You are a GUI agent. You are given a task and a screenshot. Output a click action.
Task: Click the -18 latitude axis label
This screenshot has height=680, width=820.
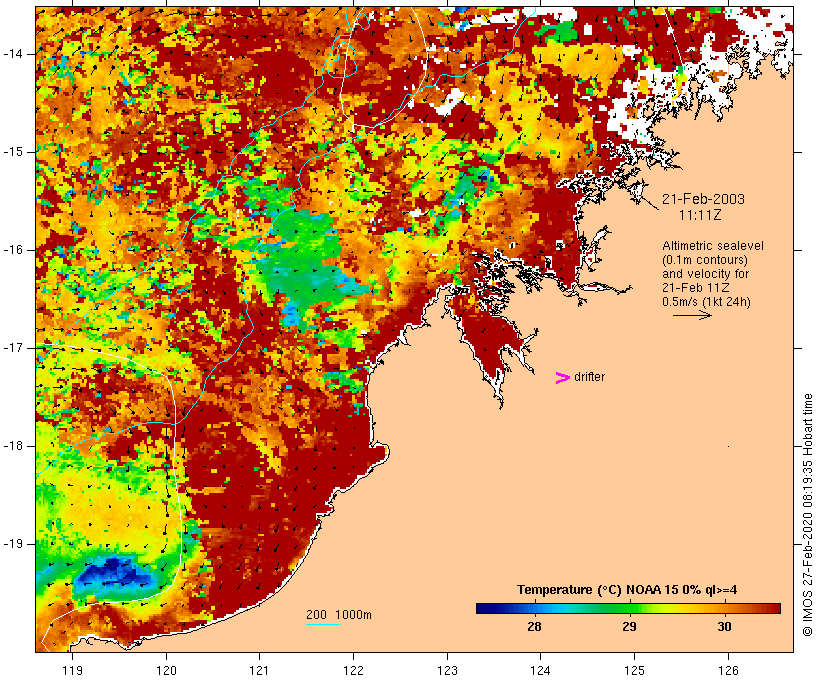[13, 446]
